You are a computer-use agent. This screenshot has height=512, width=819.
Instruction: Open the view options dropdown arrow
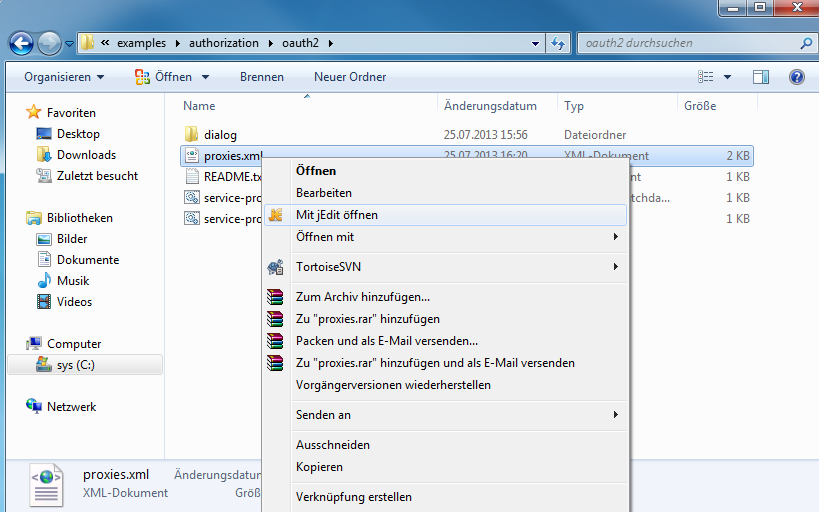coord(727,77)
